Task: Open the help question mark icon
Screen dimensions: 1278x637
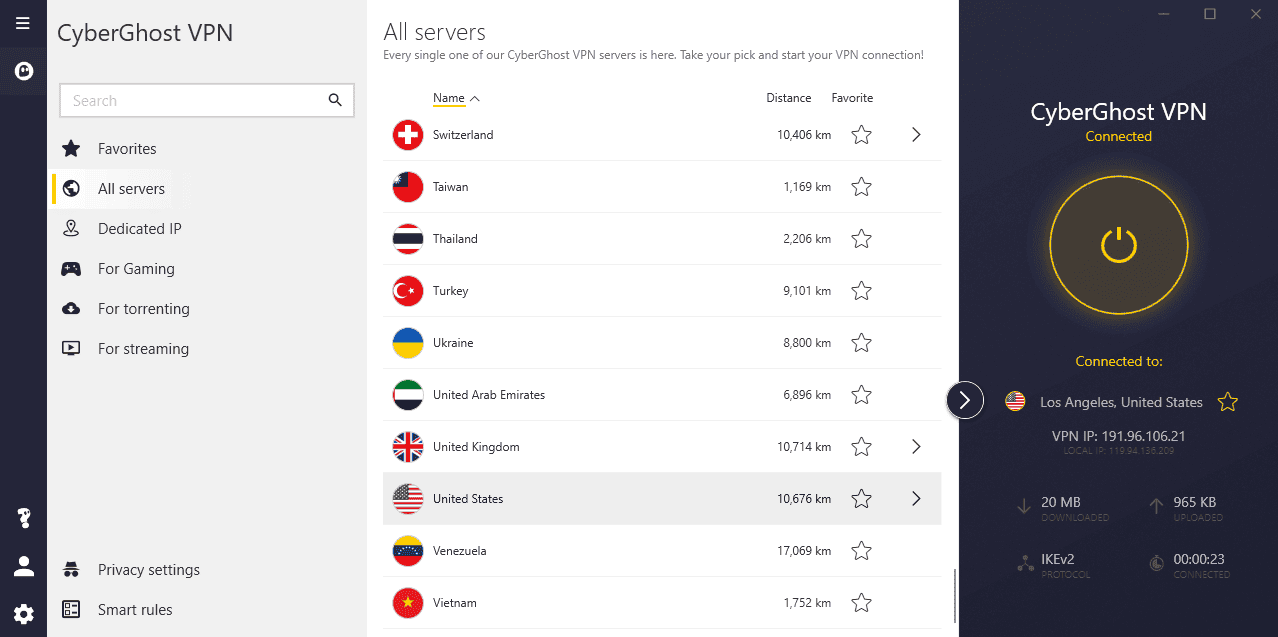Action: click(x=23, y=518)
